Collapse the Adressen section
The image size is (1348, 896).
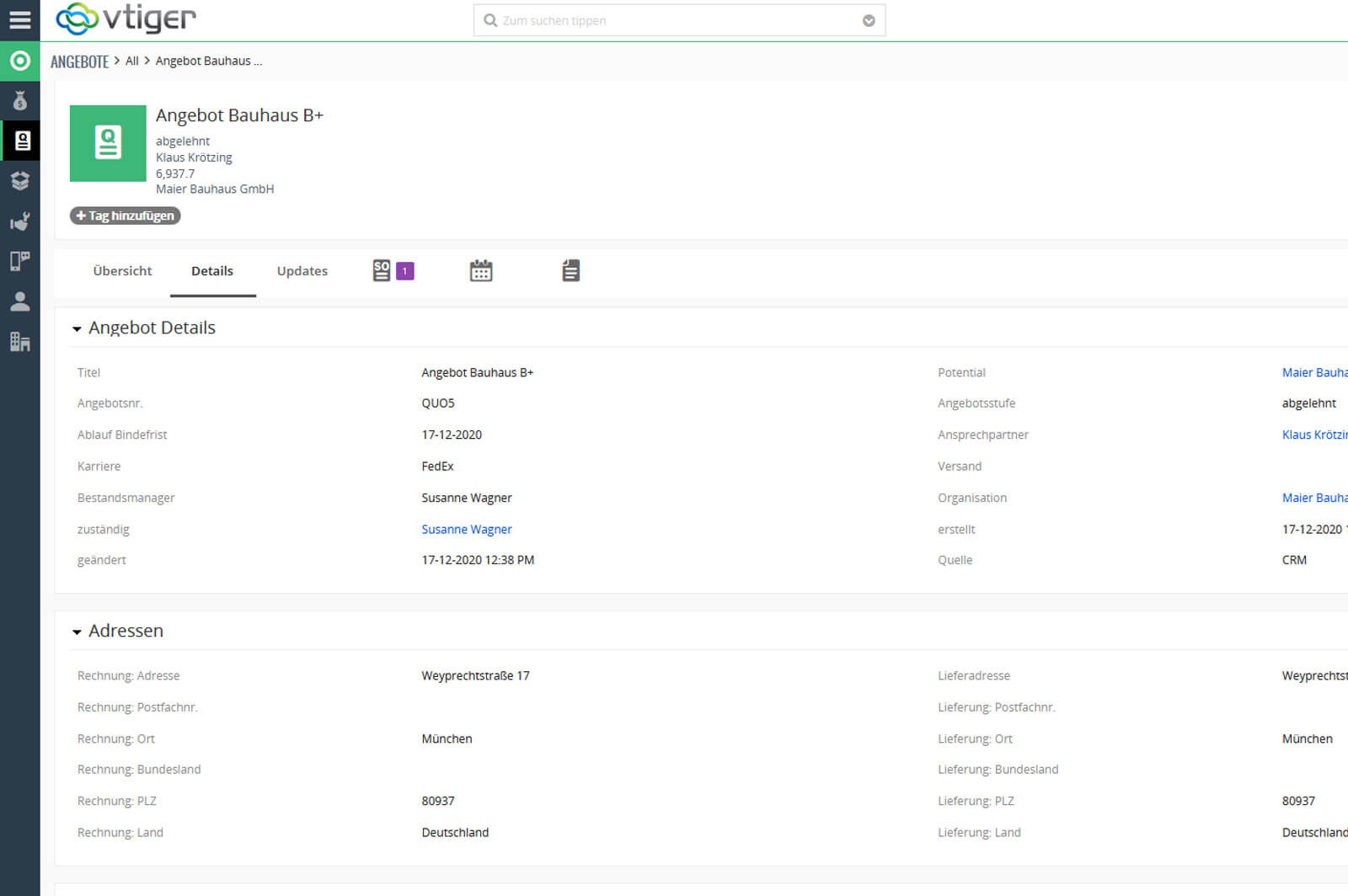pyautogui.click(x=77, y=632)
